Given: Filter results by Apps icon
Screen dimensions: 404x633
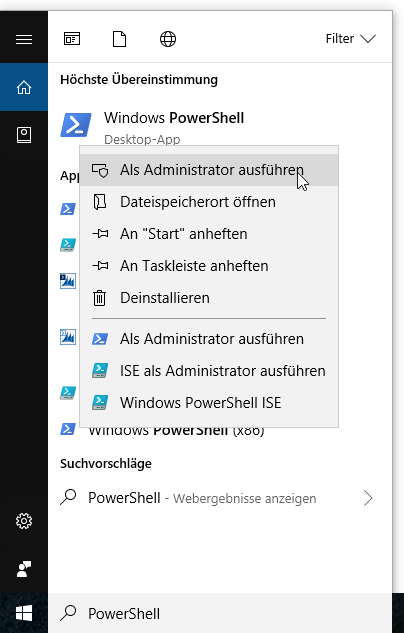Looking at the screenshot, I should (x=72, y=39).
